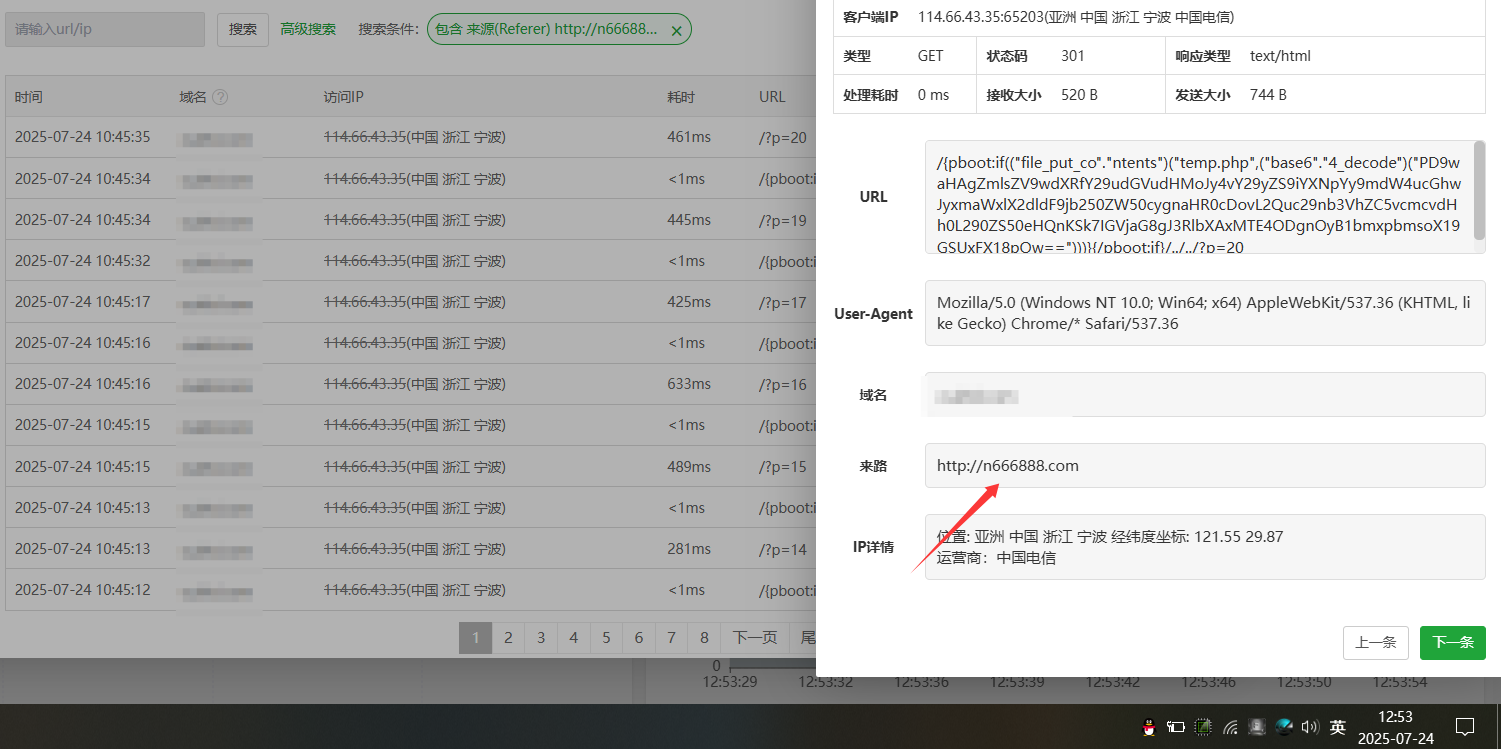Click the 搜索 button

(243, 29)
